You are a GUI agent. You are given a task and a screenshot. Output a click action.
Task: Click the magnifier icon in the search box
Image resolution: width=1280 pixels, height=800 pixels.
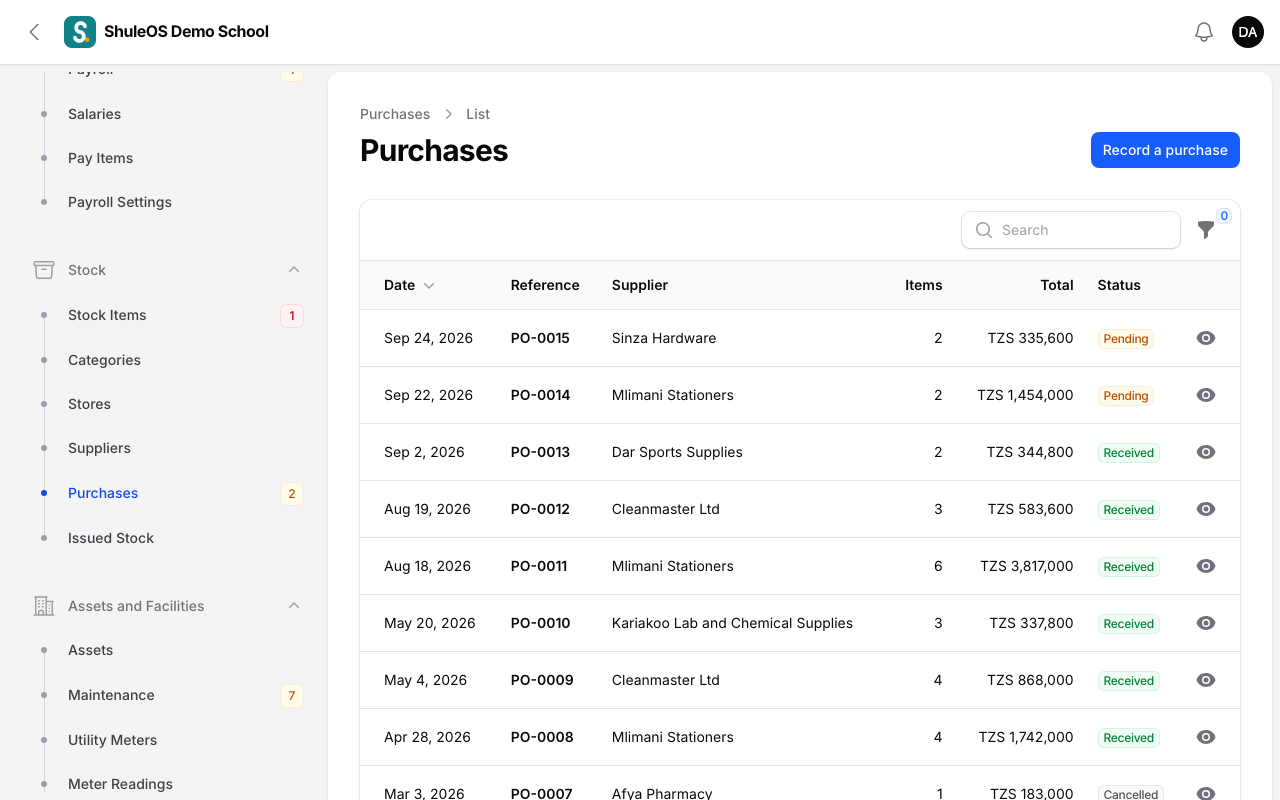point(984,230)
